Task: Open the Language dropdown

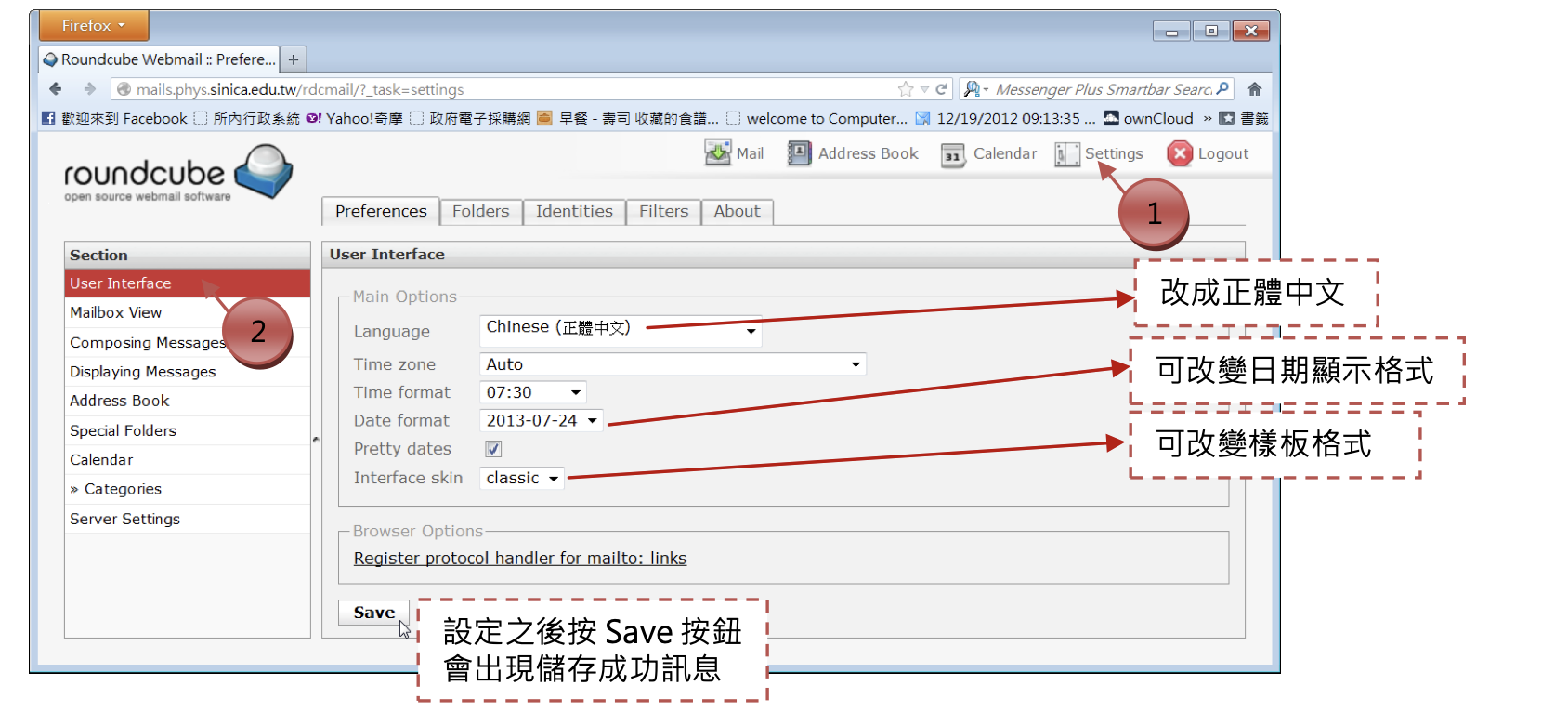Action: 621,330
